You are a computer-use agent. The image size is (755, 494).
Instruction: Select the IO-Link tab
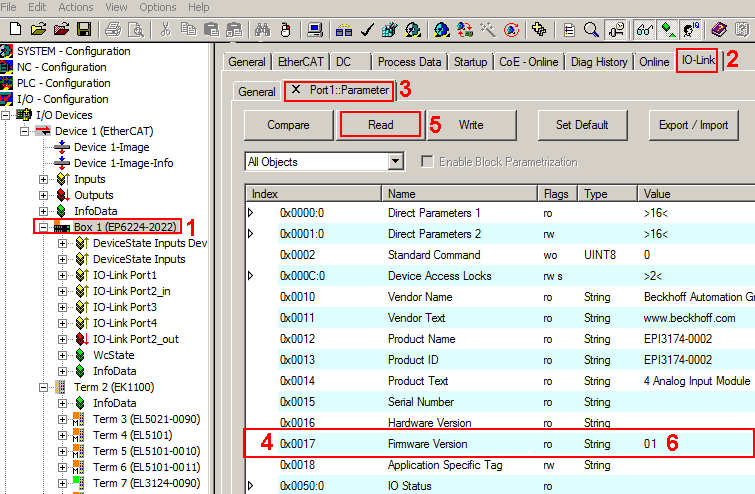point(697,60)
